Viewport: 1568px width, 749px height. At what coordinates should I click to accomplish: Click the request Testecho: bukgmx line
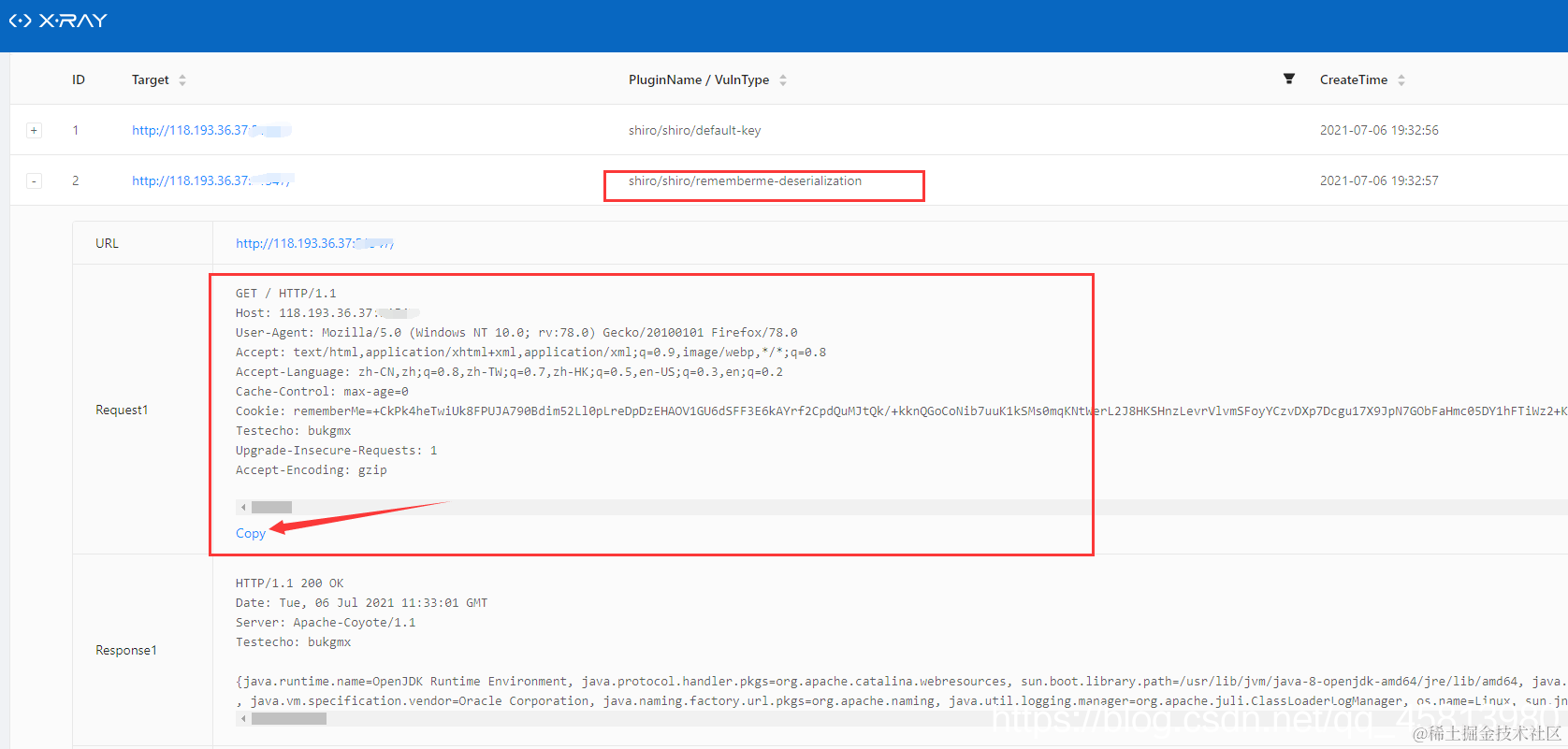tap(293, 430)
